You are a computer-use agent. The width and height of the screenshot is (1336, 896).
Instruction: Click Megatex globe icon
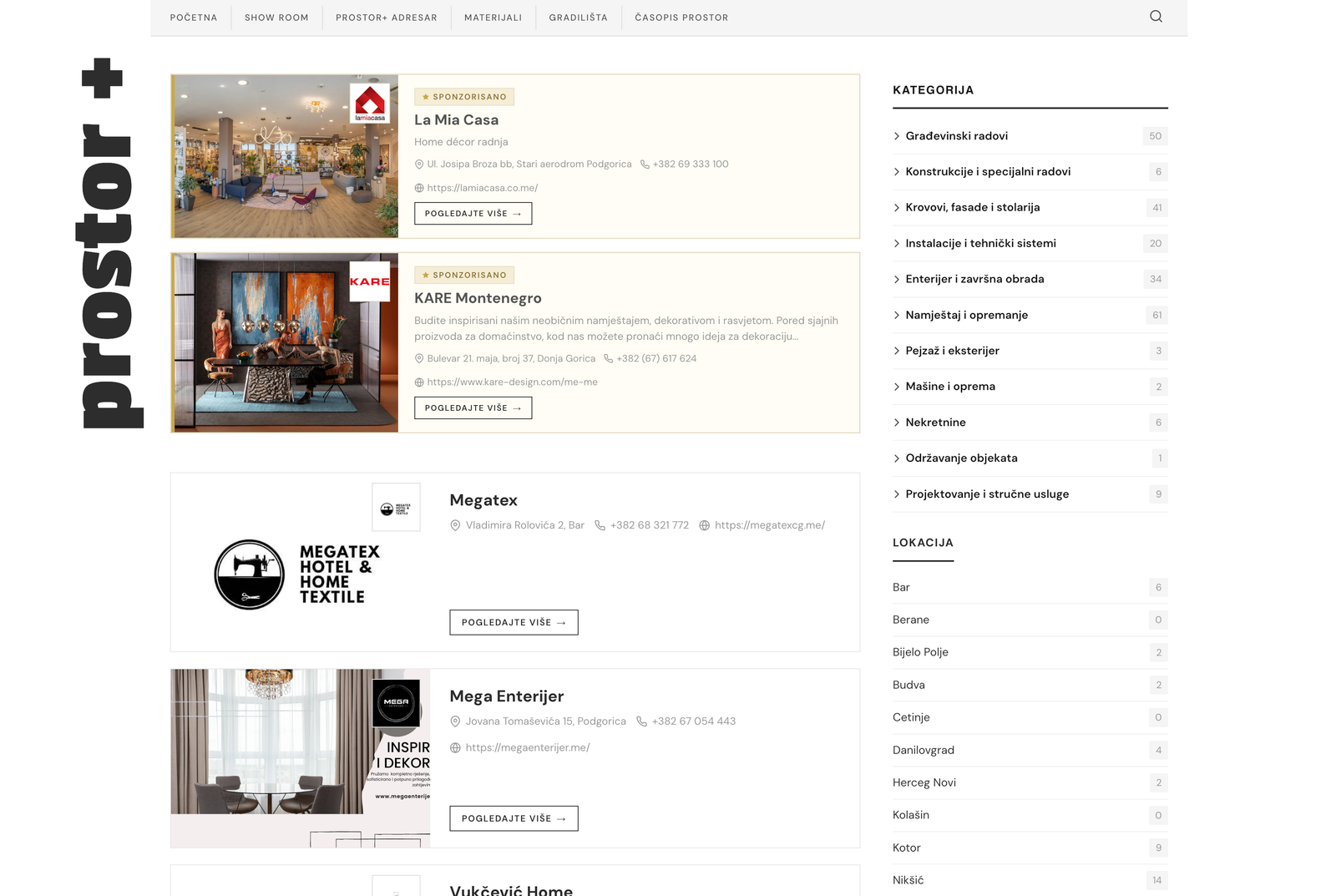(704, 525)
